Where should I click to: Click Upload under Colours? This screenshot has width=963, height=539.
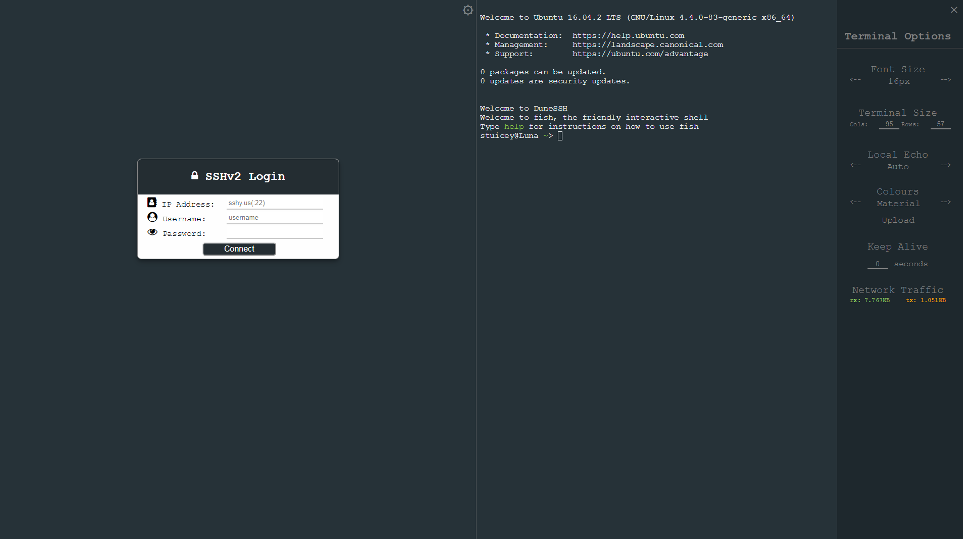coord(898,220)
